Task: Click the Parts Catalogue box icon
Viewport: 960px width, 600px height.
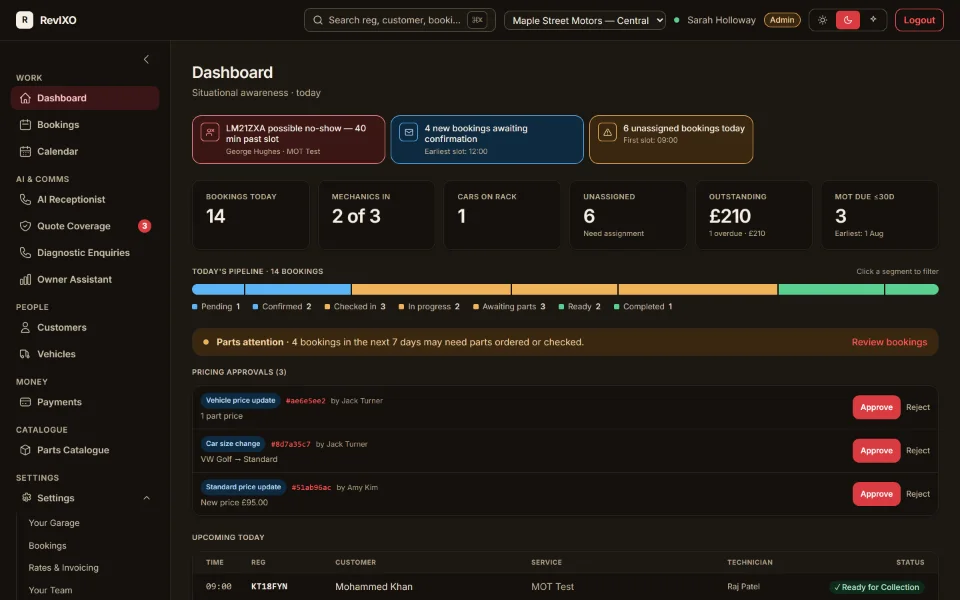Action: coord(25,450)
